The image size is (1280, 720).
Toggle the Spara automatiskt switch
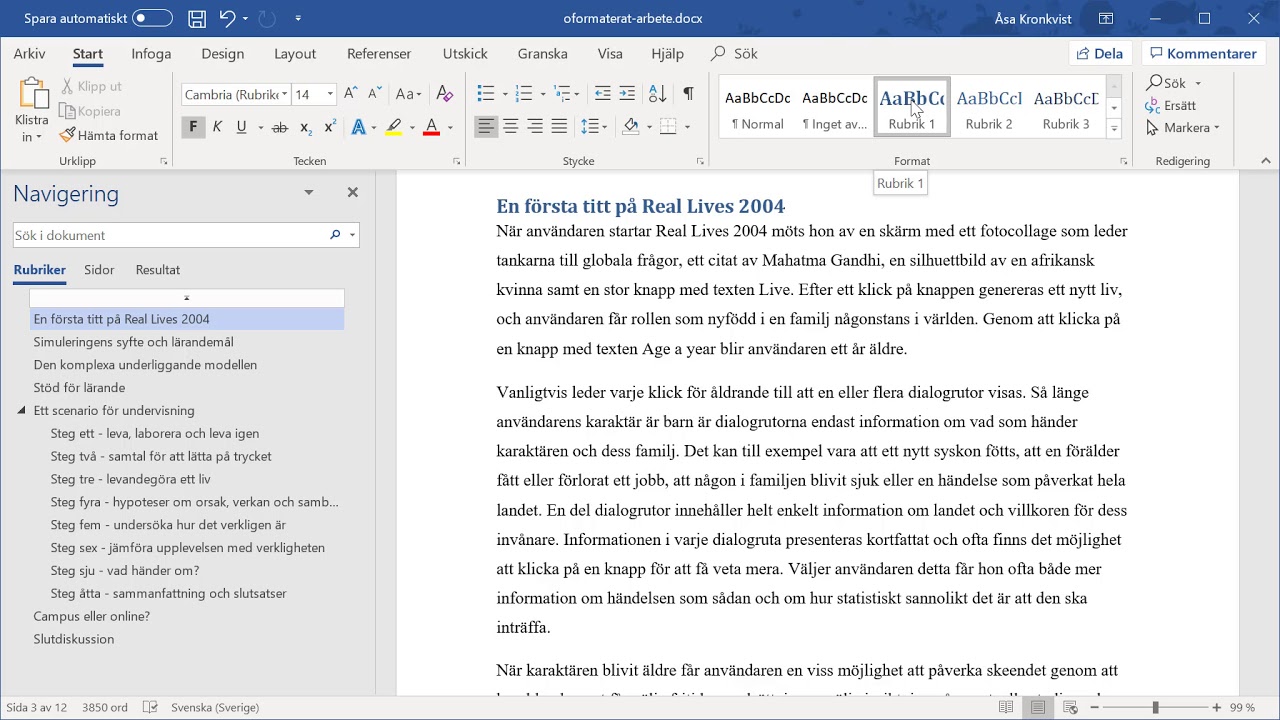tap(152, 18)
